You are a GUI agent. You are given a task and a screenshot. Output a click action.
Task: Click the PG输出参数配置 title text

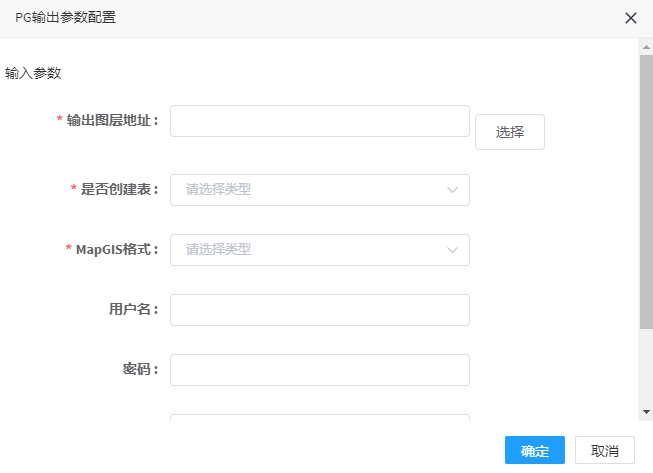click(65, 17)
